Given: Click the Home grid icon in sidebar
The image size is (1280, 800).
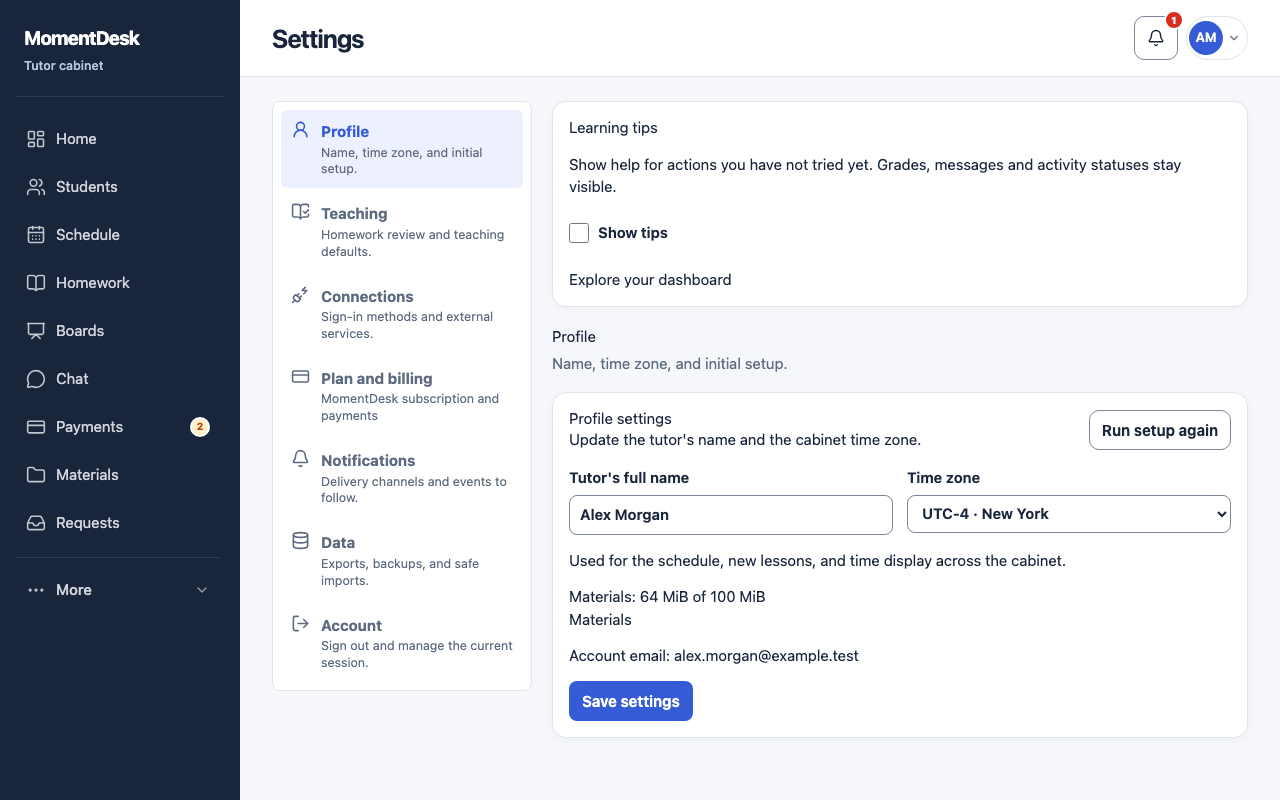Looking at the screenshot, I should click(36, 139).
